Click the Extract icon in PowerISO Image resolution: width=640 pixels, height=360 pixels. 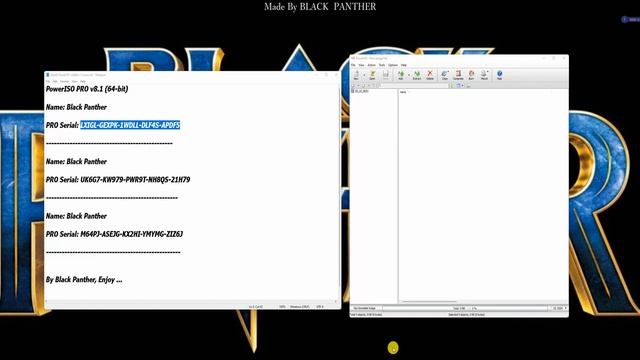click(417, 75)
